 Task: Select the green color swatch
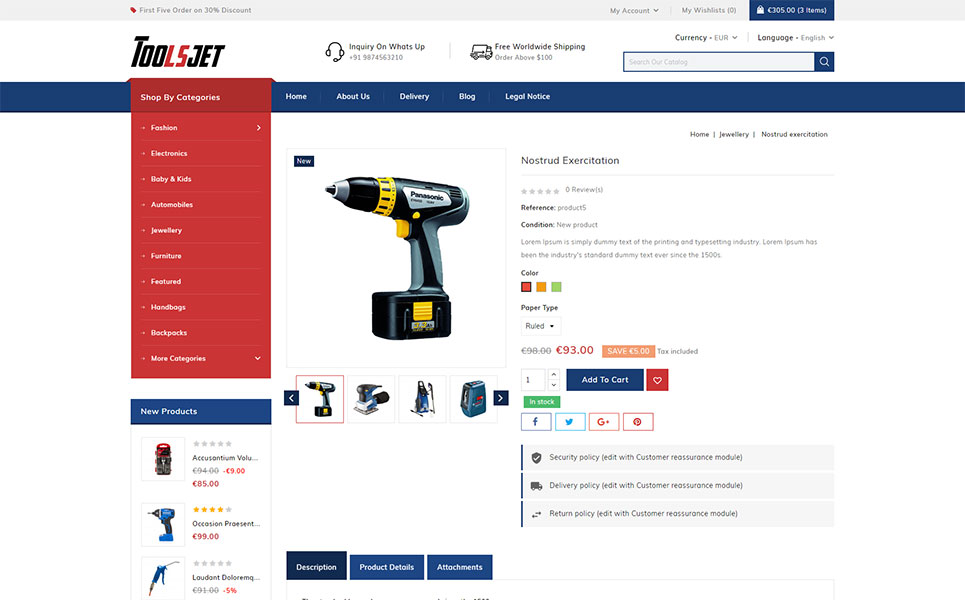pyautogui.click(x=556, y=287)
